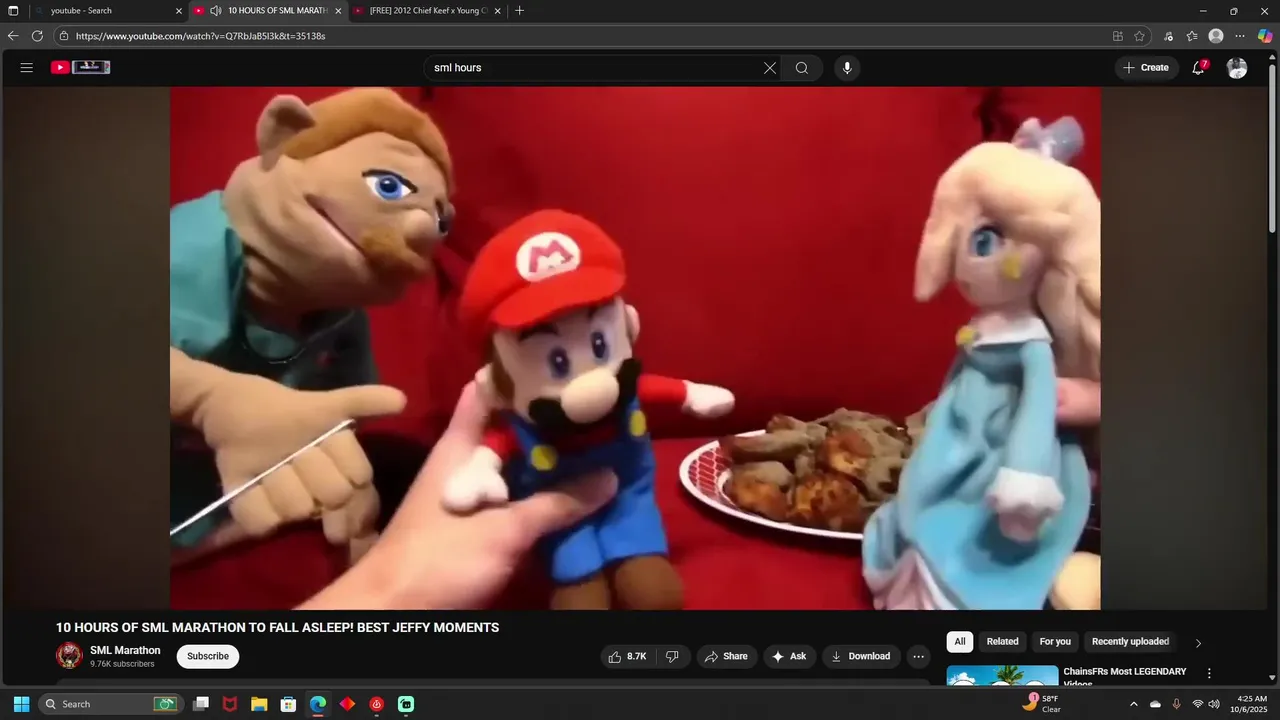Click the browser address bar URL
This screenshot has width=1280, height=720.
click(x=200, y=36)
